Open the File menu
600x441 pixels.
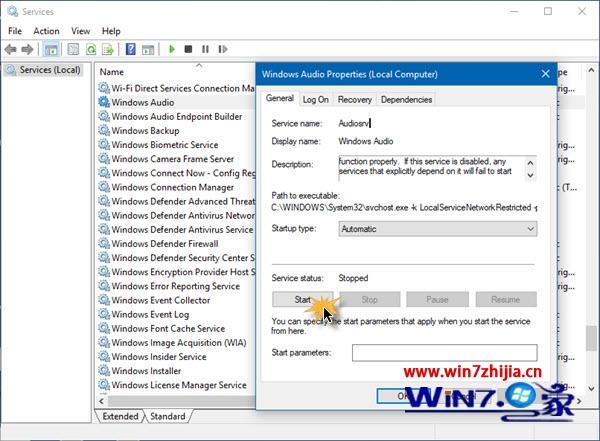(15, 31)
